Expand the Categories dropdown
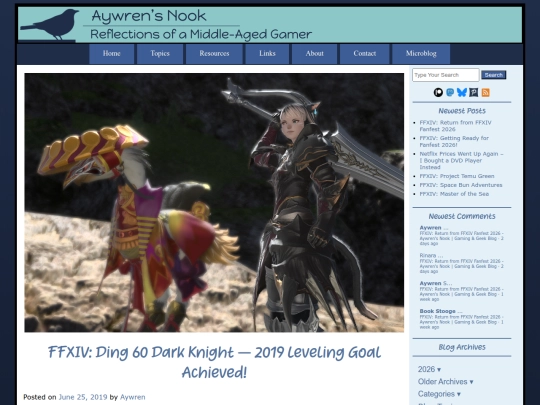Viewport: 540px width, 405px height. (x=439, y=394)
